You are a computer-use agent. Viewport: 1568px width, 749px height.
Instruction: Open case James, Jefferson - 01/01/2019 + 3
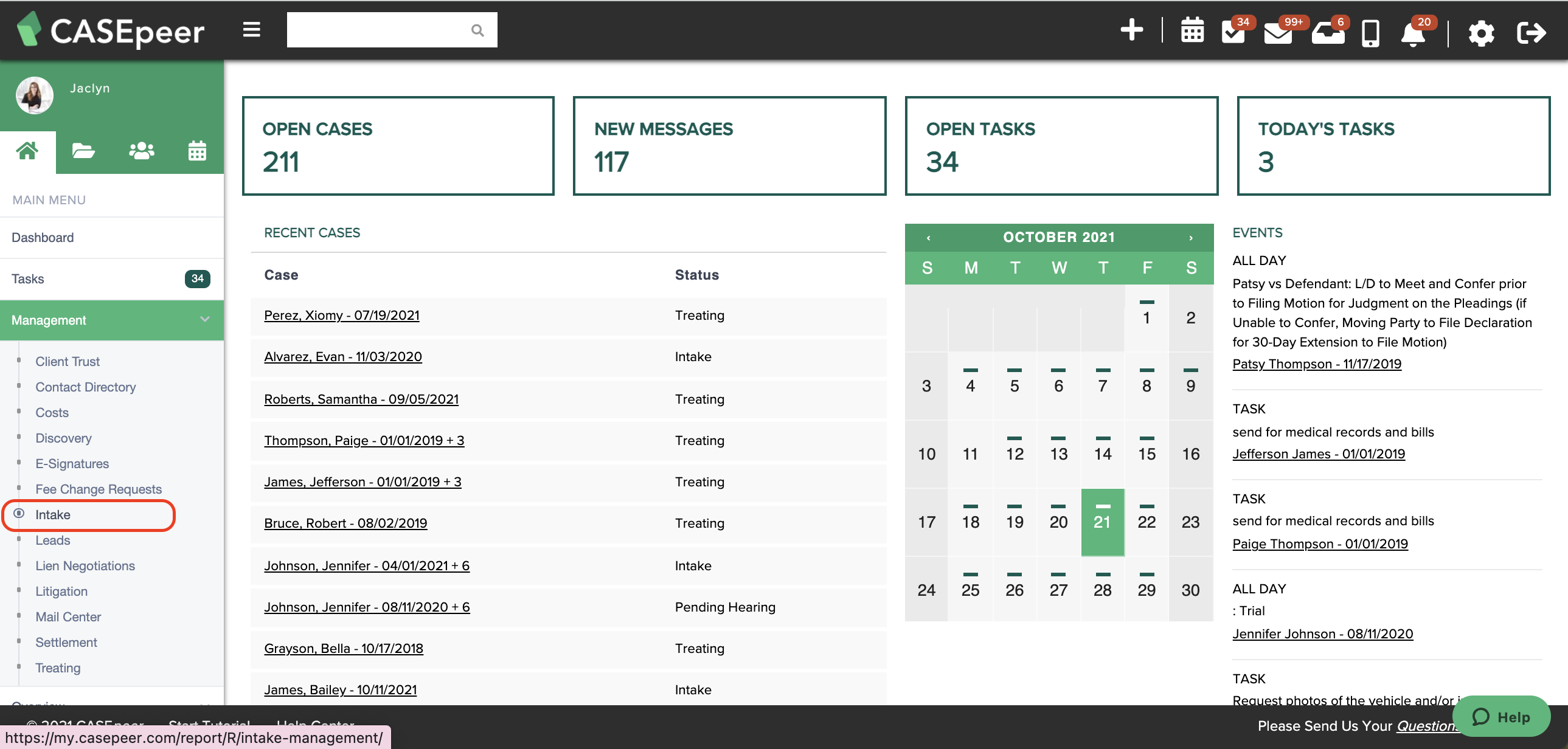(363, 482)
